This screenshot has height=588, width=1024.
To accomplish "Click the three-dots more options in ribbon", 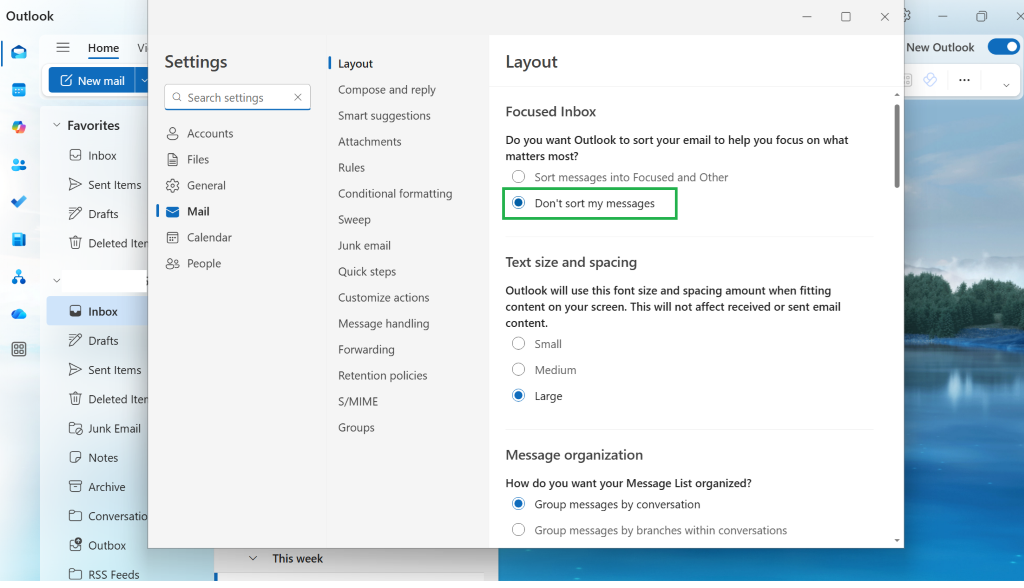I will (964, 80).
